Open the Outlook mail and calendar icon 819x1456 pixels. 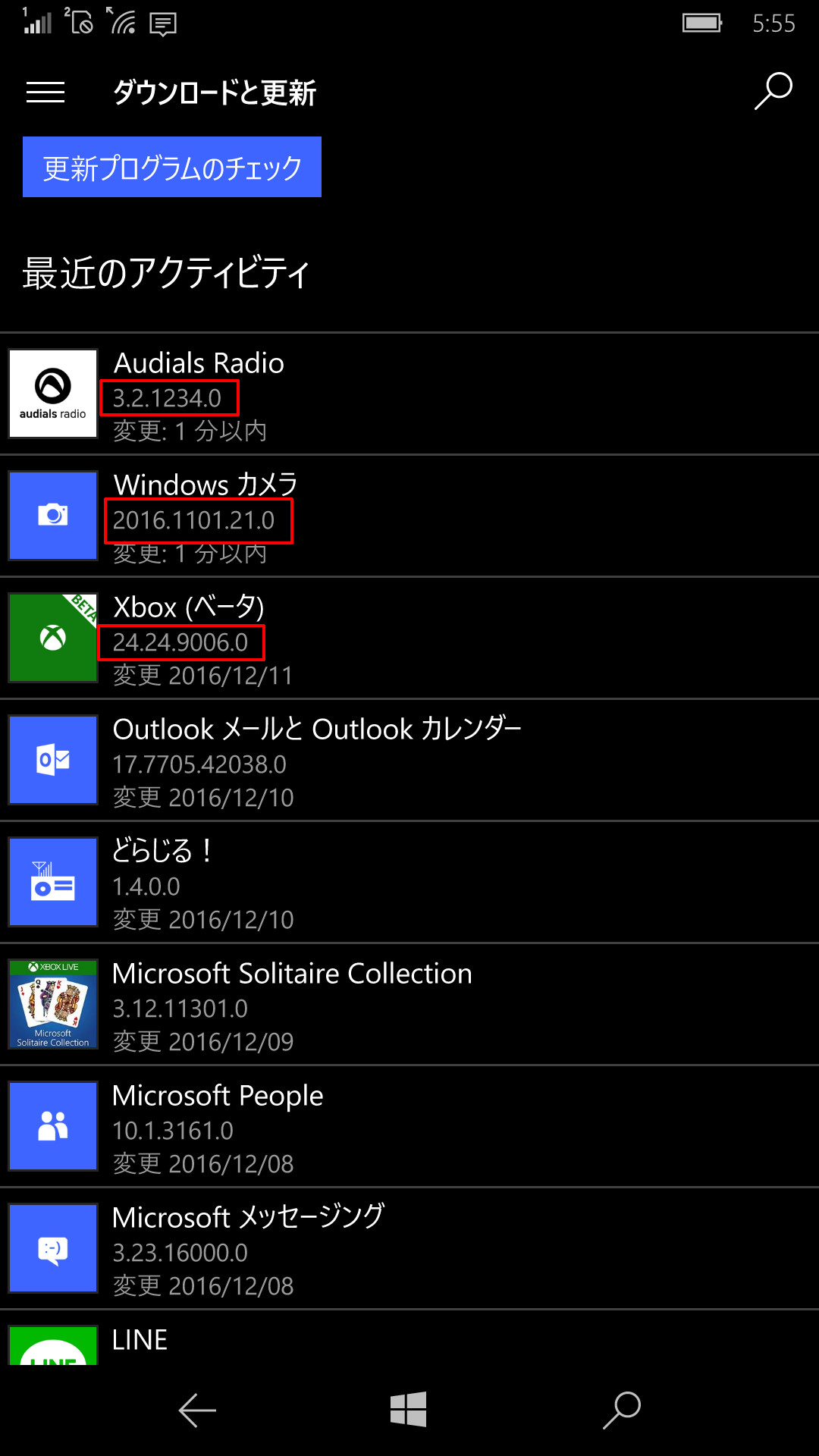pyautogui.click(x=53, y=760)
